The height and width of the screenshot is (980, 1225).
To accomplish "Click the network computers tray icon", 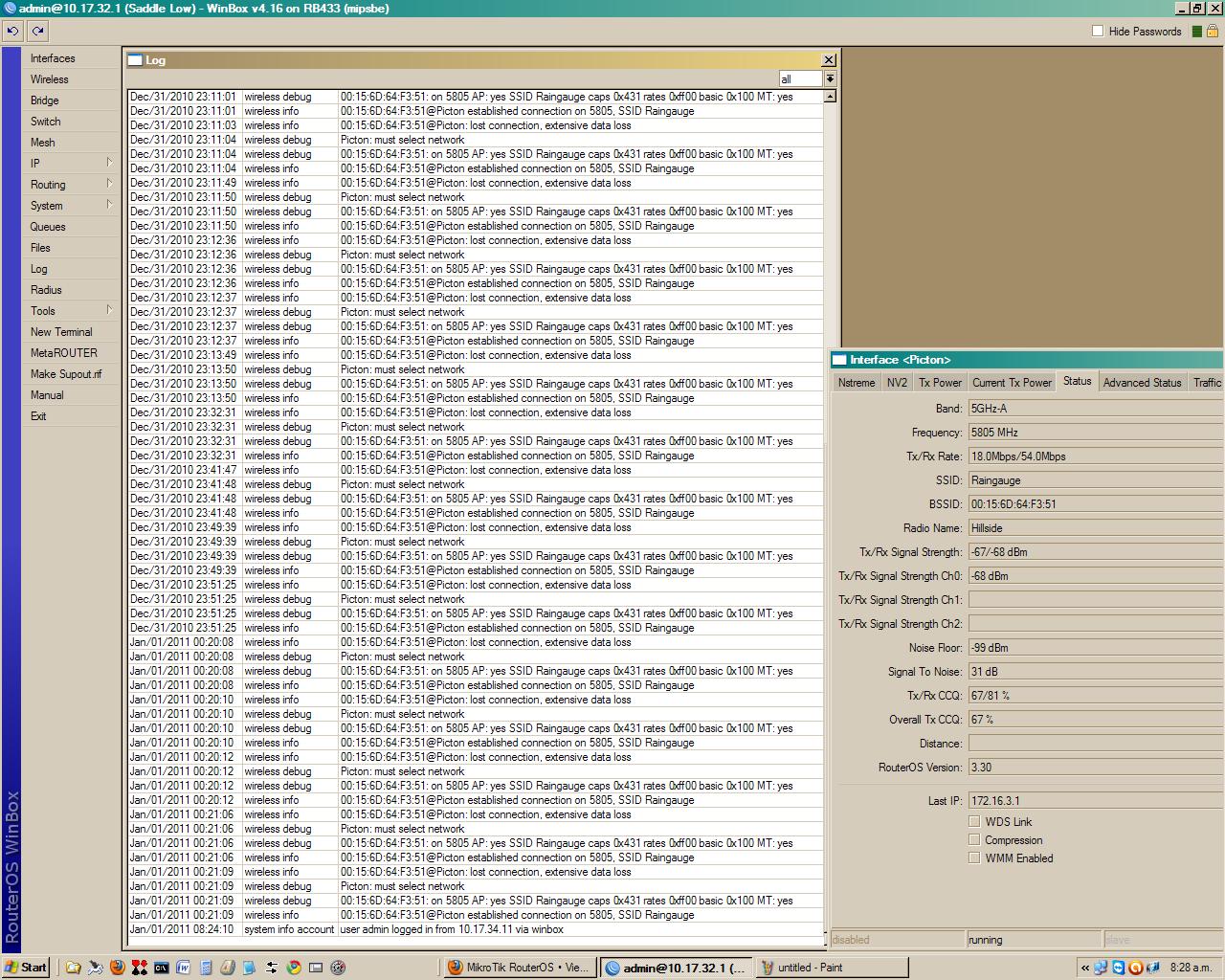I will (x=1101, y=968).
